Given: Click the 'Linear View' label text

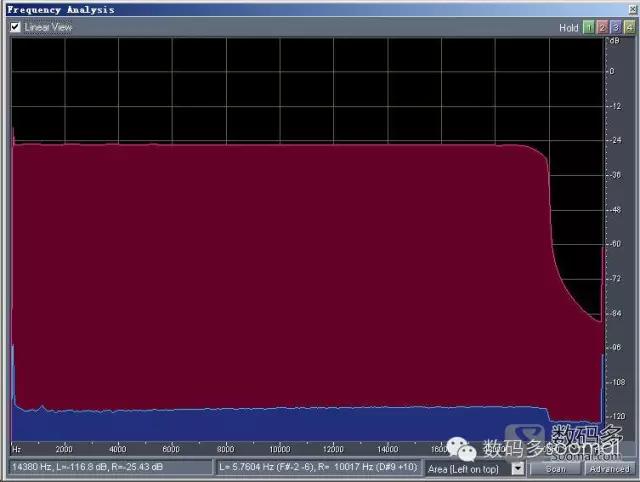Looking at the screenshot, I should 48,27.
